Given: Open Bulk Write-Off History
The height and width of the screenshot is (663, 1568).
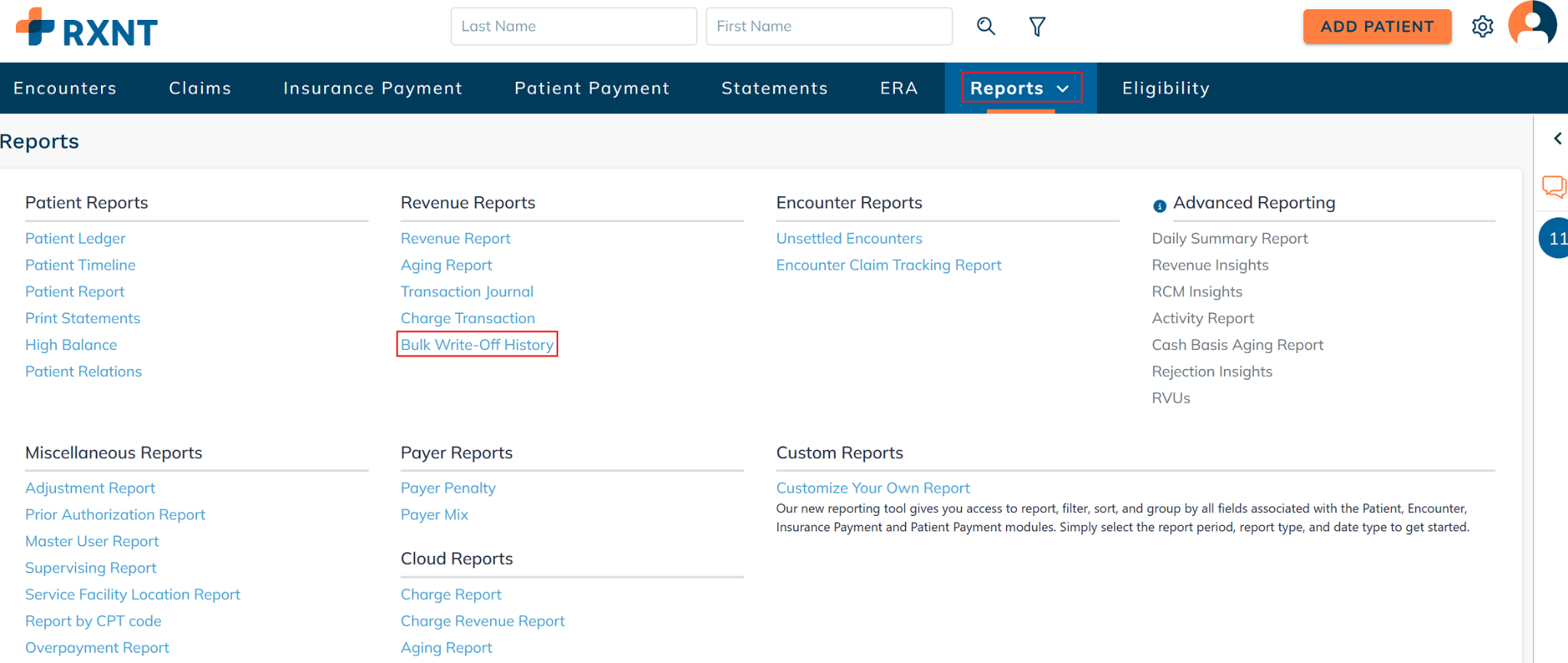Looking at the screenshot, I should click(x=477, y=345).
